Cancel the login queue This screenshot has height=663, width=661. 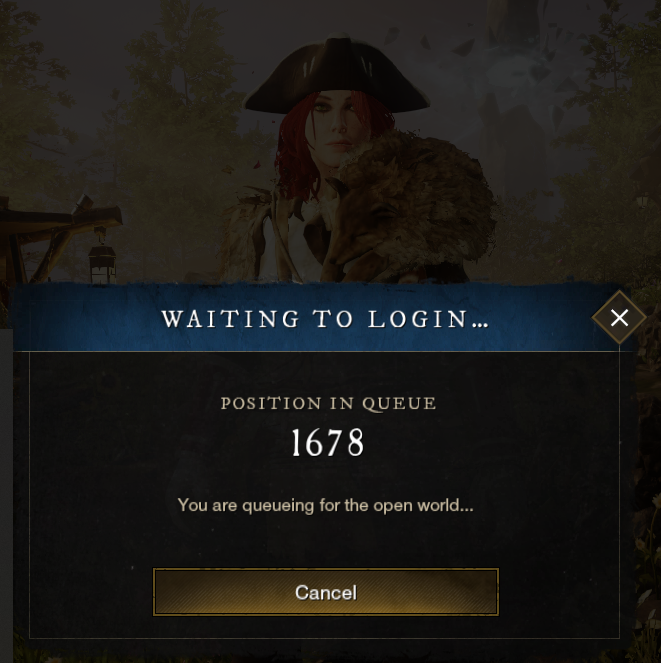(x=326, y=592)
